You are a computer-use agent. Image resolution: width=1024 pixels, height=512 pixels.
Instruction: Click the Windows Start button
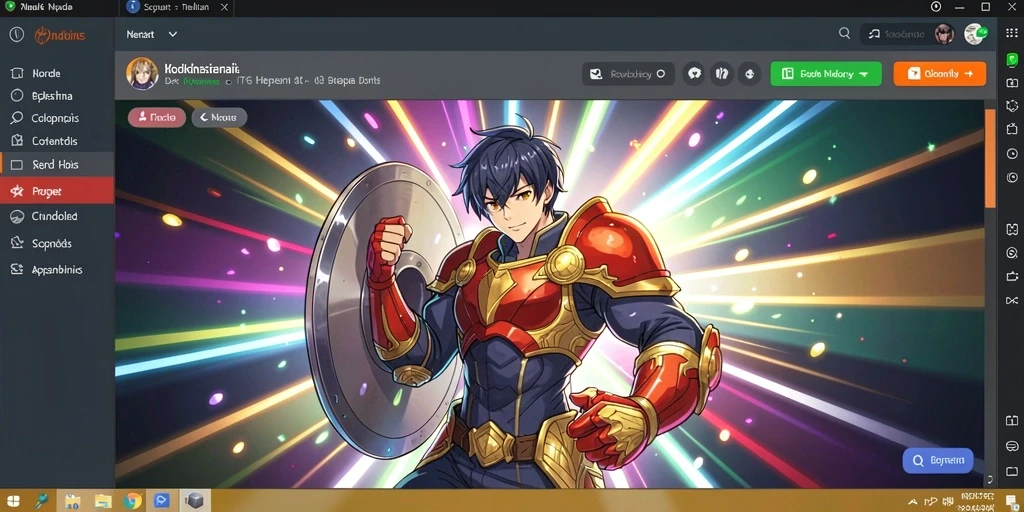pos(12,501)
